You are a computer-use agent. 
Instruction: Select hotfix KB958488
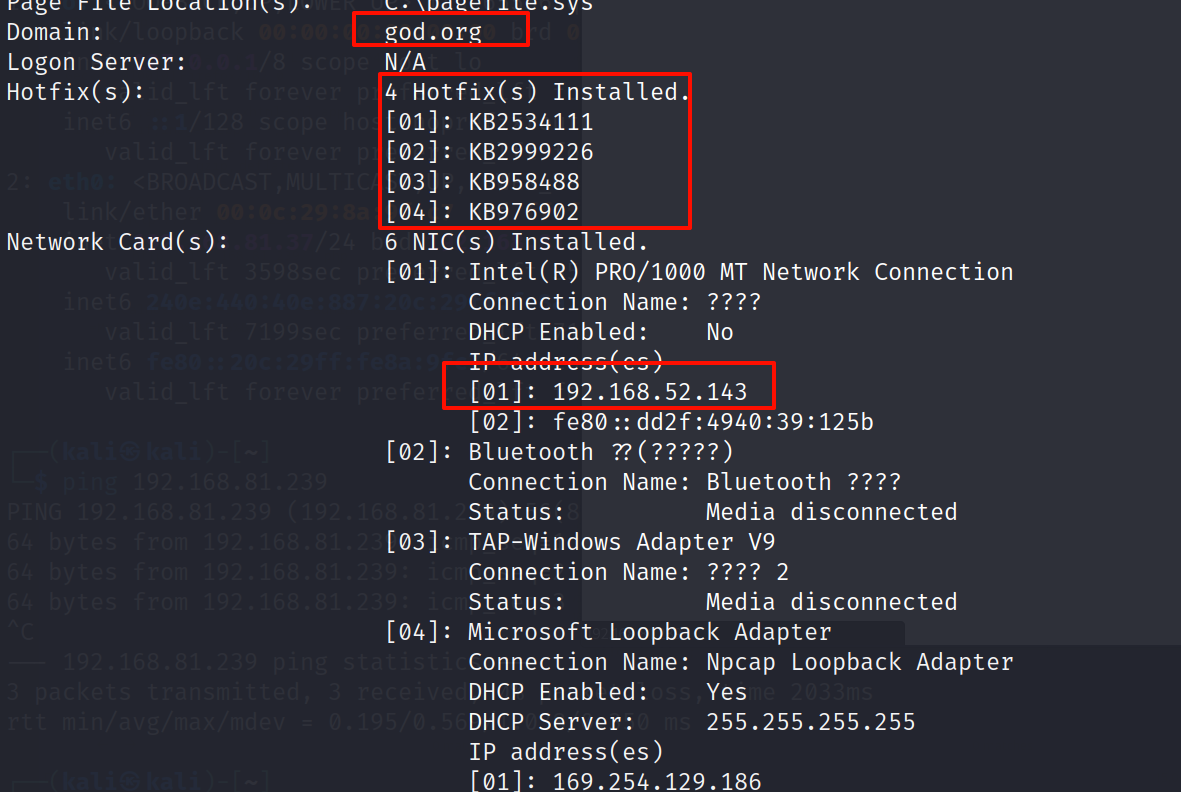coord(524,182)
